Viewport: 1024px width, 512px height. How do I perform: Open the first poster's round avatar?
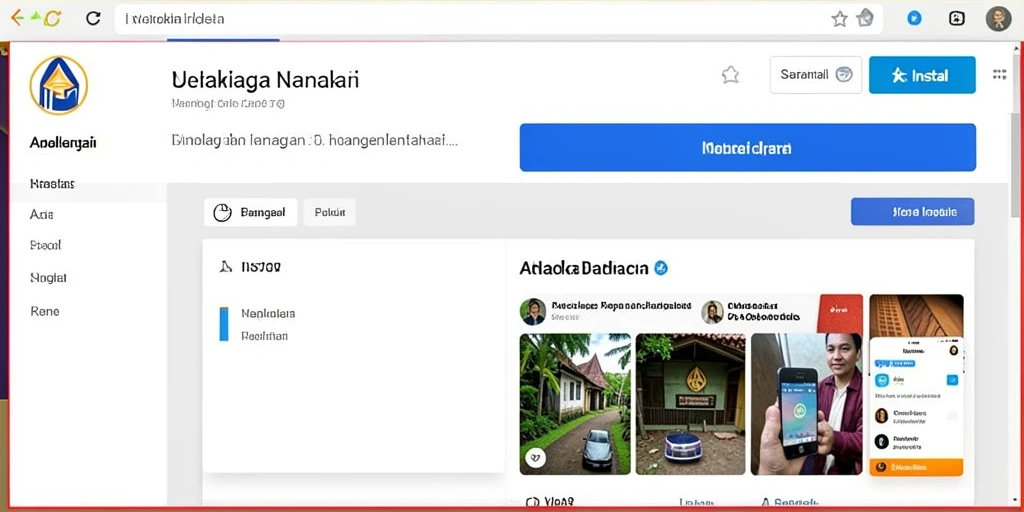(x=533, y=312)
